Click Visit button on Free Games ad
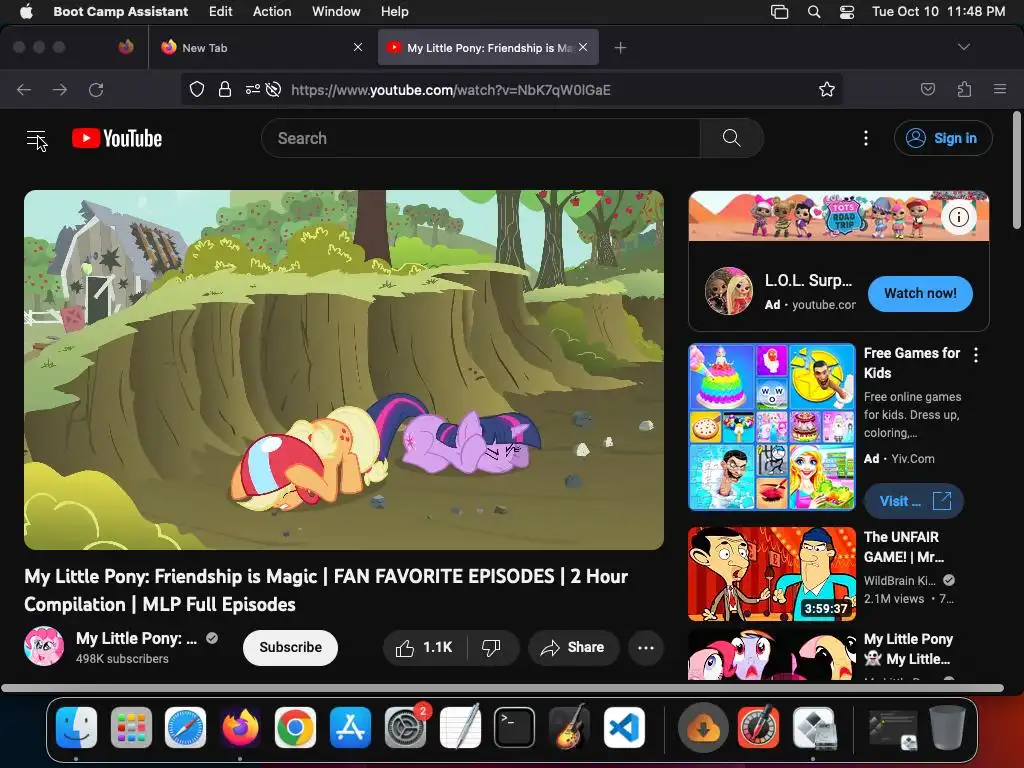This screenshot has width=1024, height=768. [x=914, y=501]
